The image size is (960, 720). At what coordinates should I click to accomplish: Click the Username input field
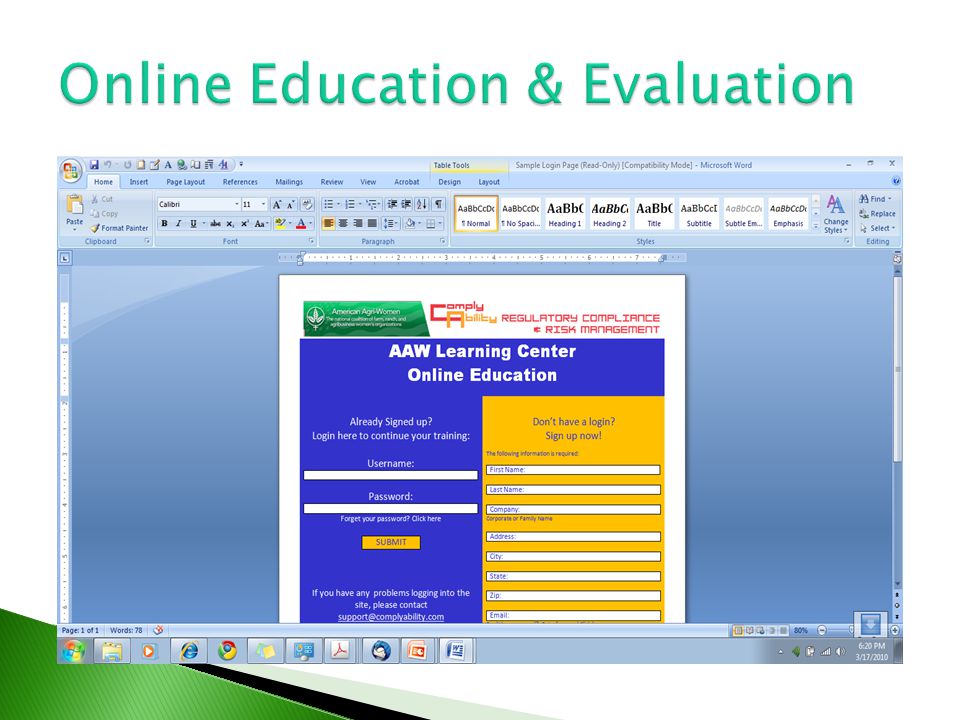(x=391, y=475)
